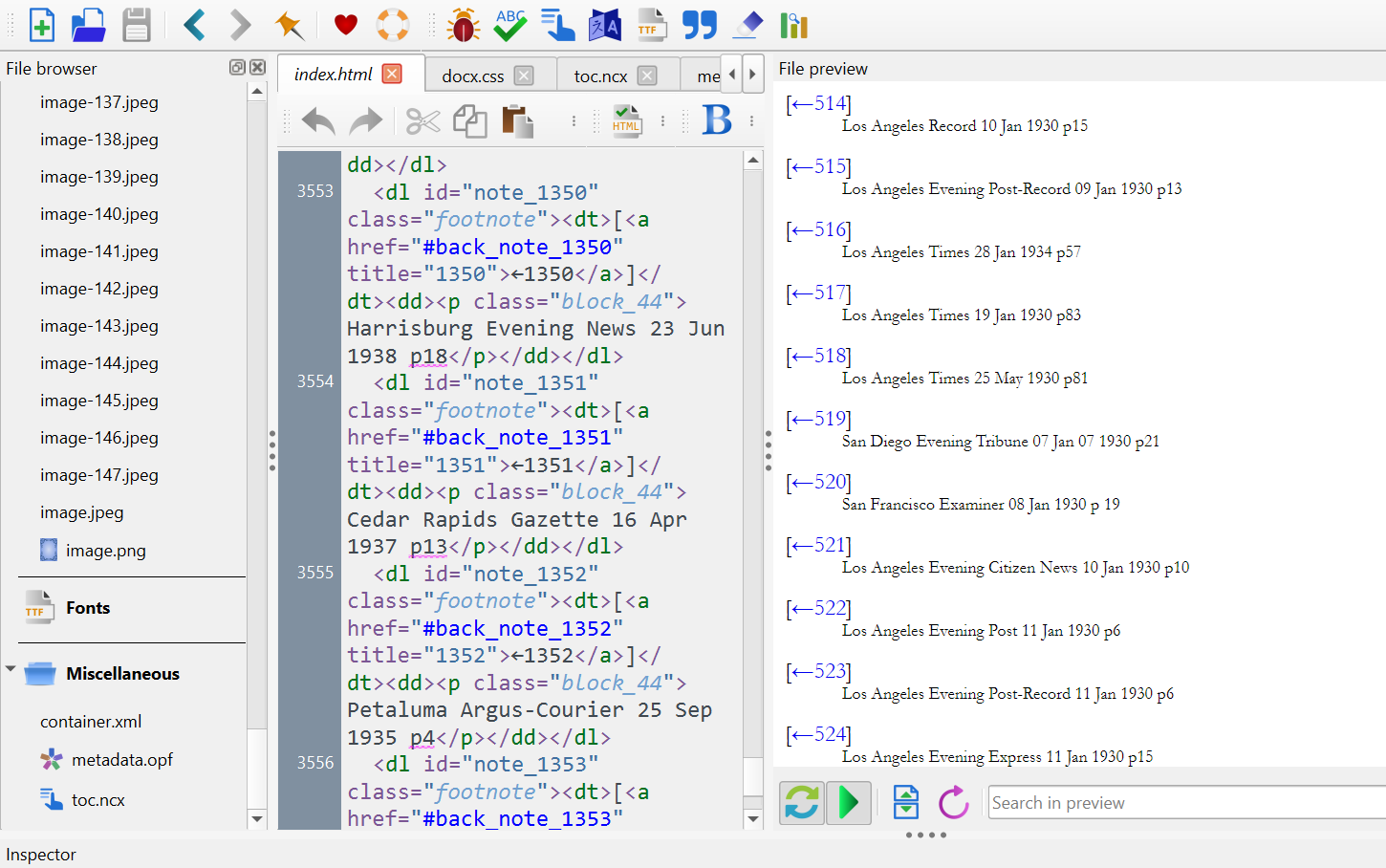Toggle auto-reload of the preview
Image resolution: width=1386 pixels, height=868 pixels.
(x=802, y=802)
